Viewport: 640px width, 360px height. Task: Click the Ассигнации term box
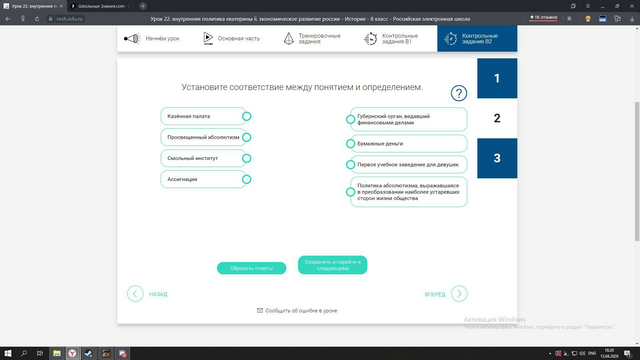203,179
